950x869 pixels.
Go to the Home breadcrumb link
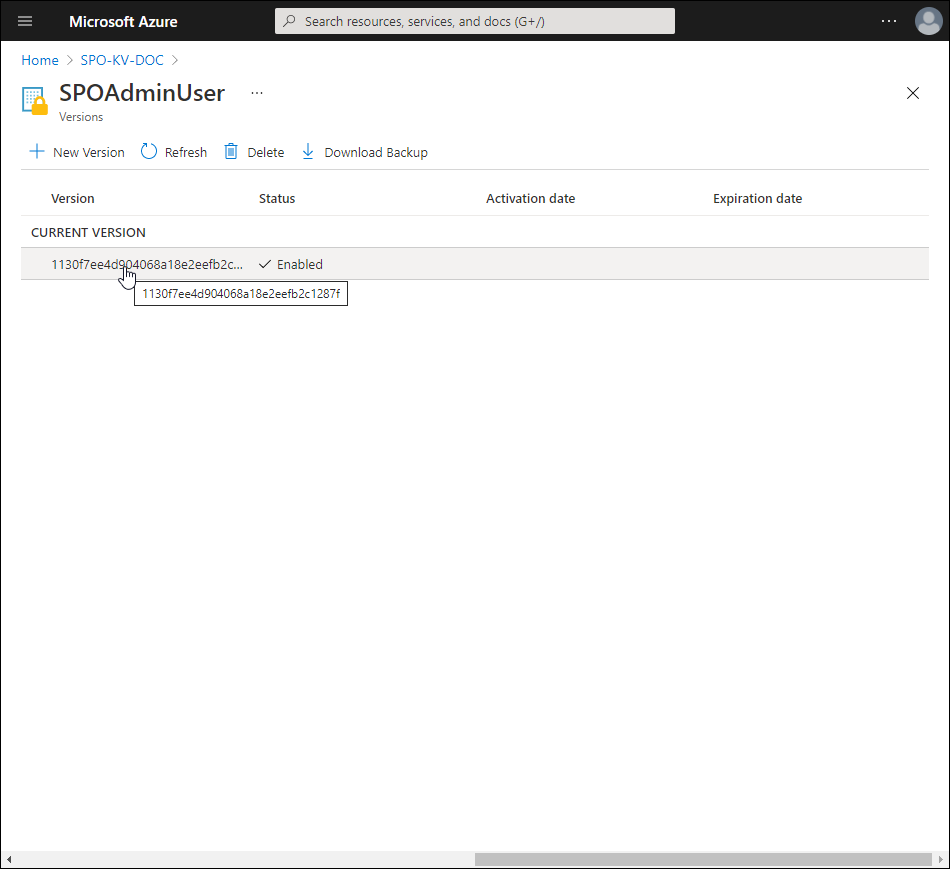click(40, 60)
